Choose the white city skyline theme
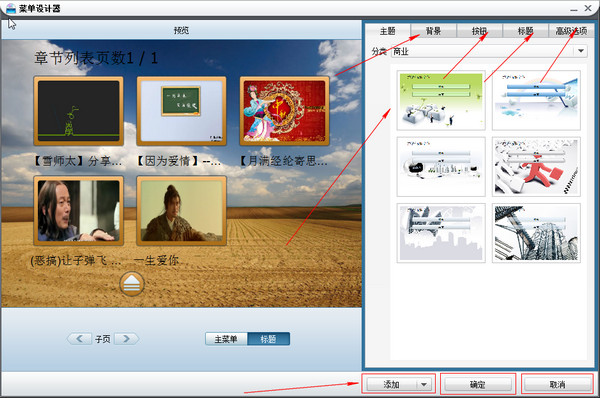Viewport: 600px width, 398px height. 441,166
